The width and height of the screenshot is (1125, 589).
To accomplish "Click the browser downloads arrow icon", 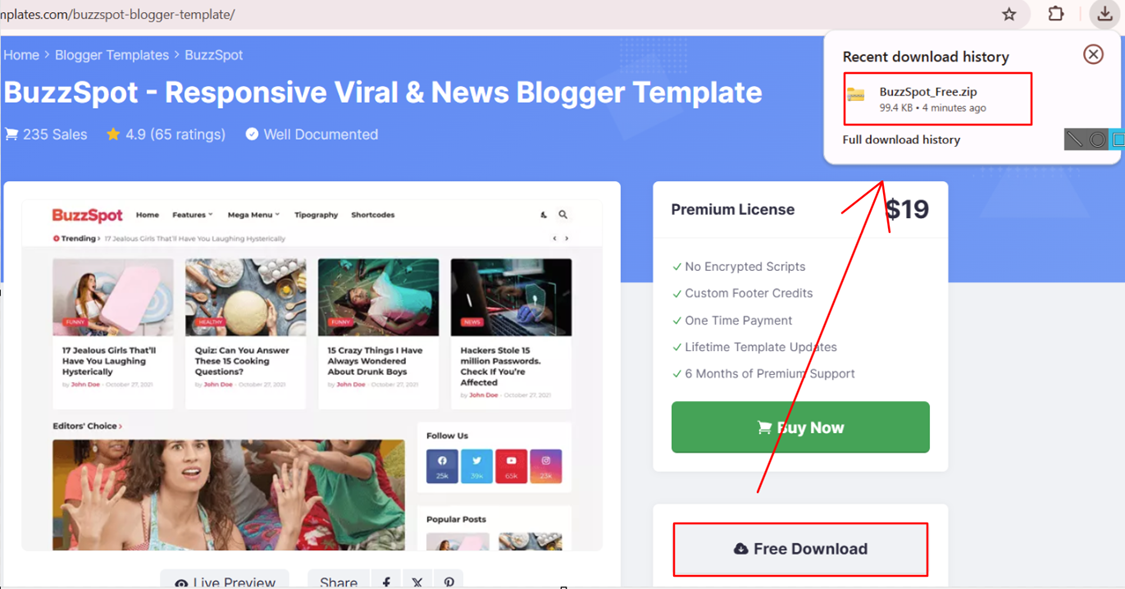I will pos(1105,14).
